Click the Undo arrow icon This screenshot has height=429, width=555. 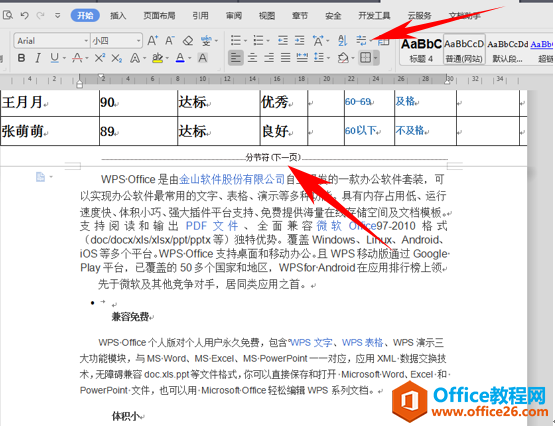[24, 15]
